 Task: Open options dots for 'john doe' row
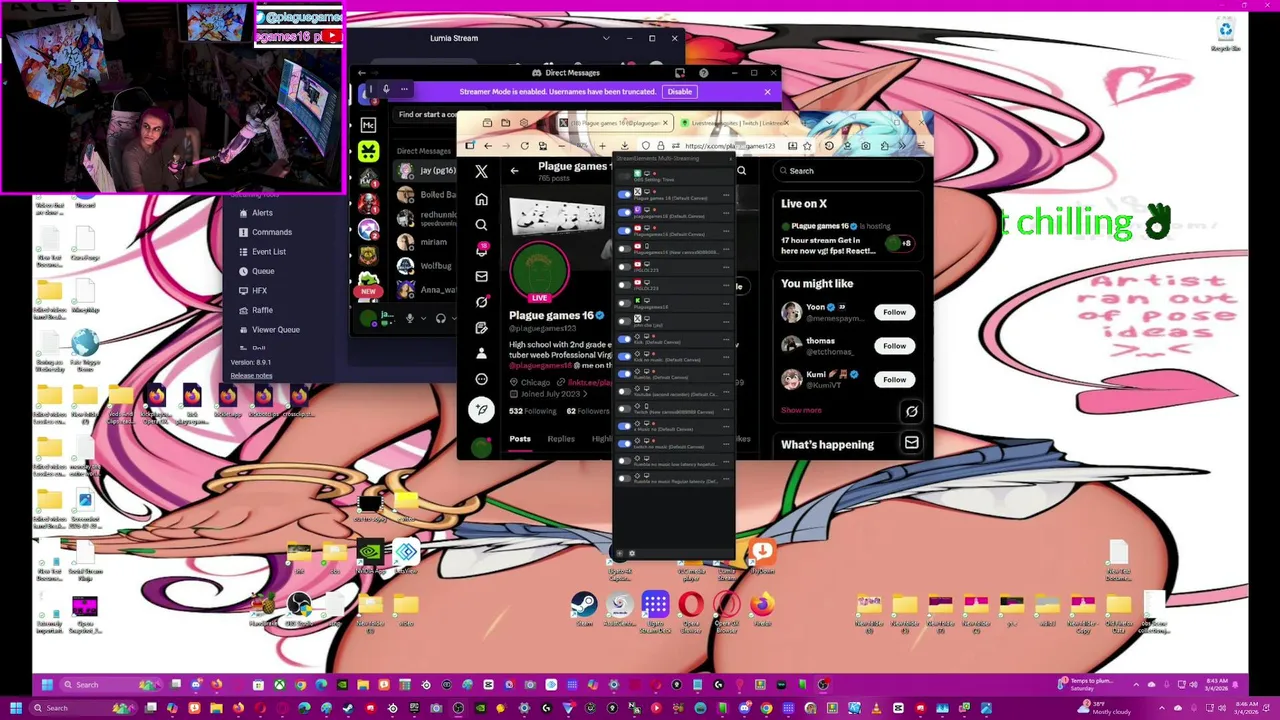click(x=726, y=321)
